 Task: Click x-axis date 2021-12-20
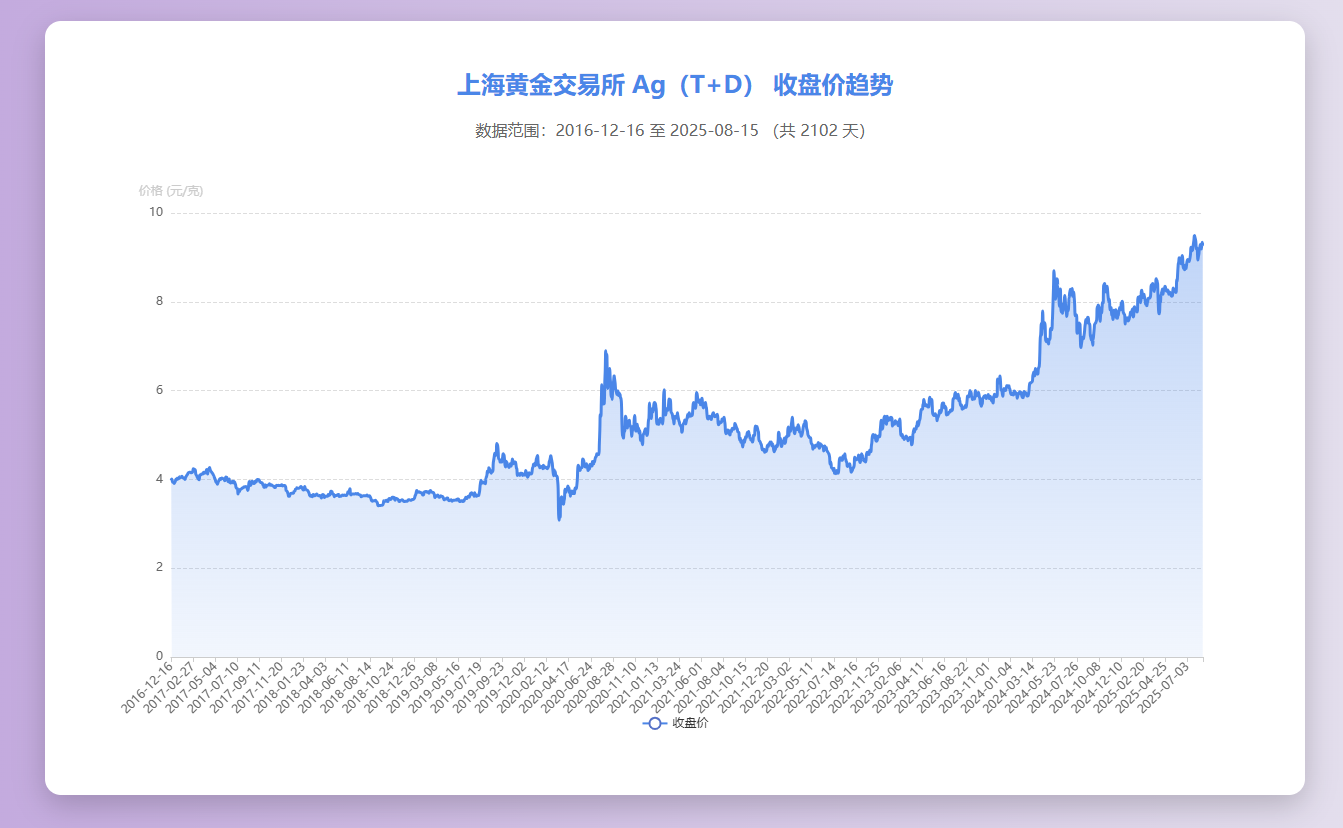point(742,687)
